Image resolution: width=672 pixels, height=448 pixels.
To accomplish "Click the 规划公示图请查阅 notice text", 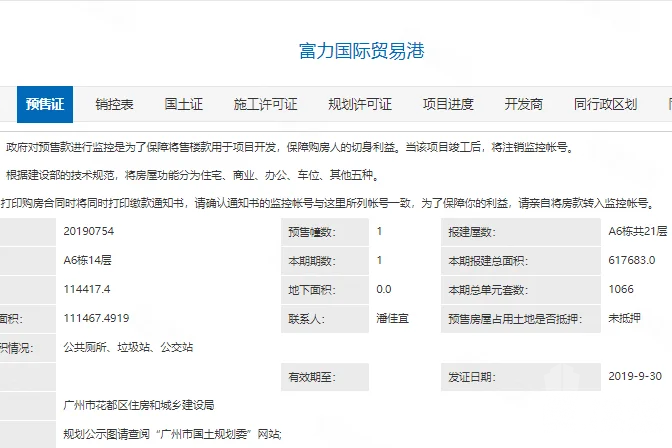I will pyautogui.click(x=172, y=434).
